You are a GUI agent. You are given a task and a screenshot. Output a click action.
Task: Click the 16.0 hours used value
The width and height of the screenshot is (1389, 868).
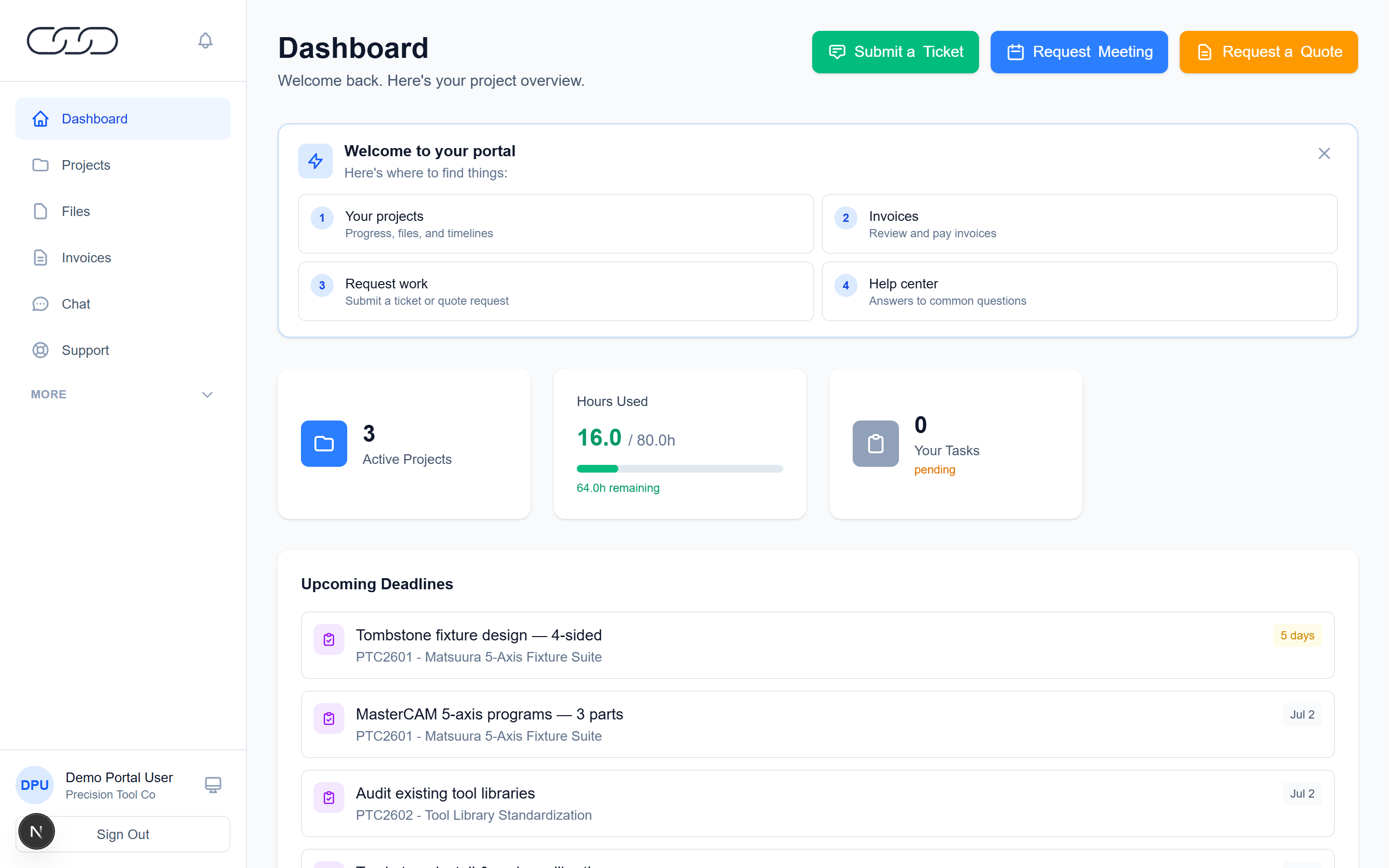(599, 438)
